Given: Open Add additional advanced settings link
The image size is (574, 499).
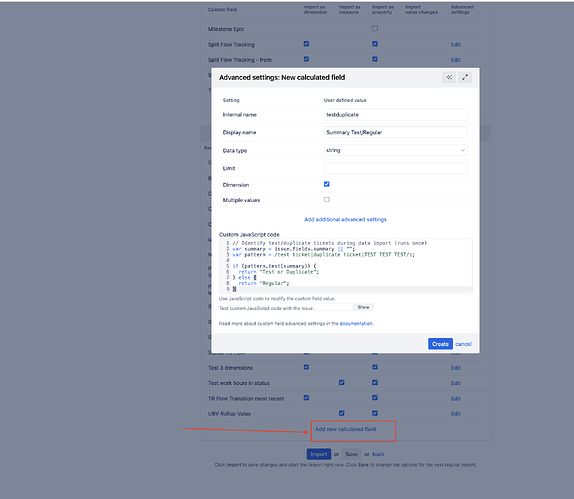Looking at the screenshot, I should tap(345, 219).
